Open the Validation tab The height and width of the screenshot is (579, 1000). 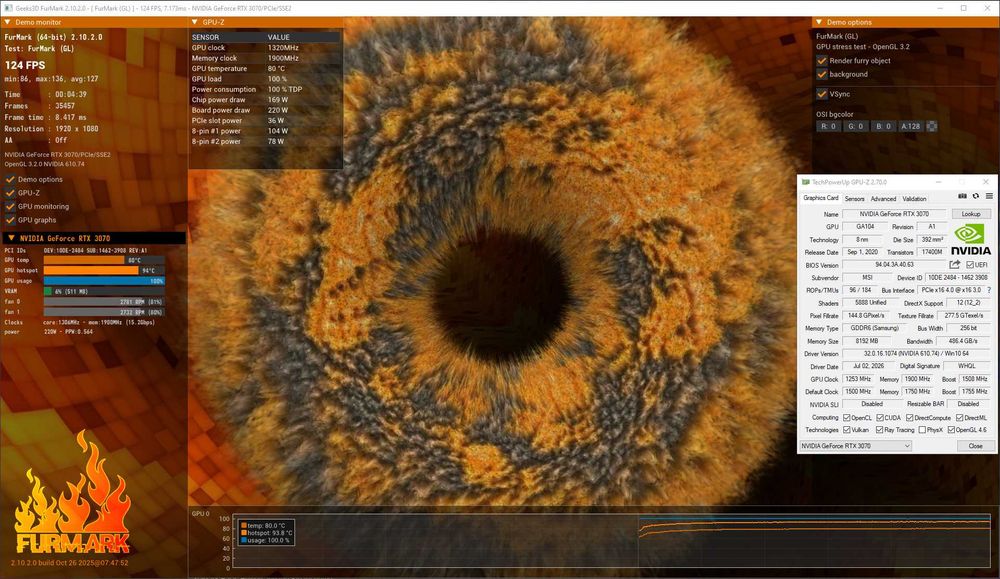915,198
